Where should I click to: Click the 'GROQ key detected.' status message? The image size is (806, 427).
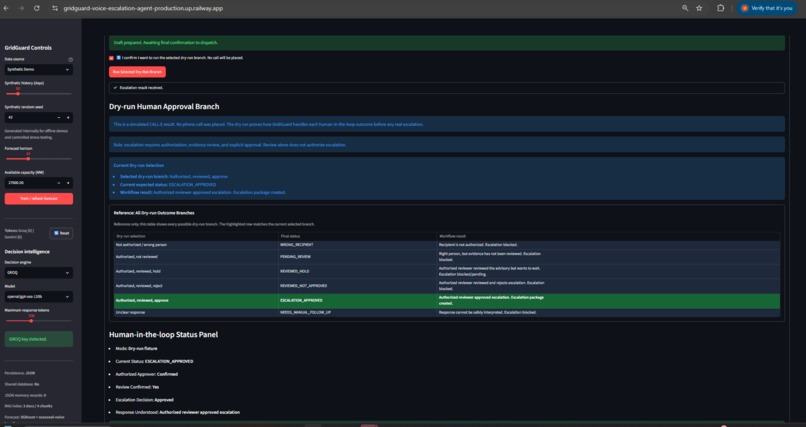[x=39, y=339]
